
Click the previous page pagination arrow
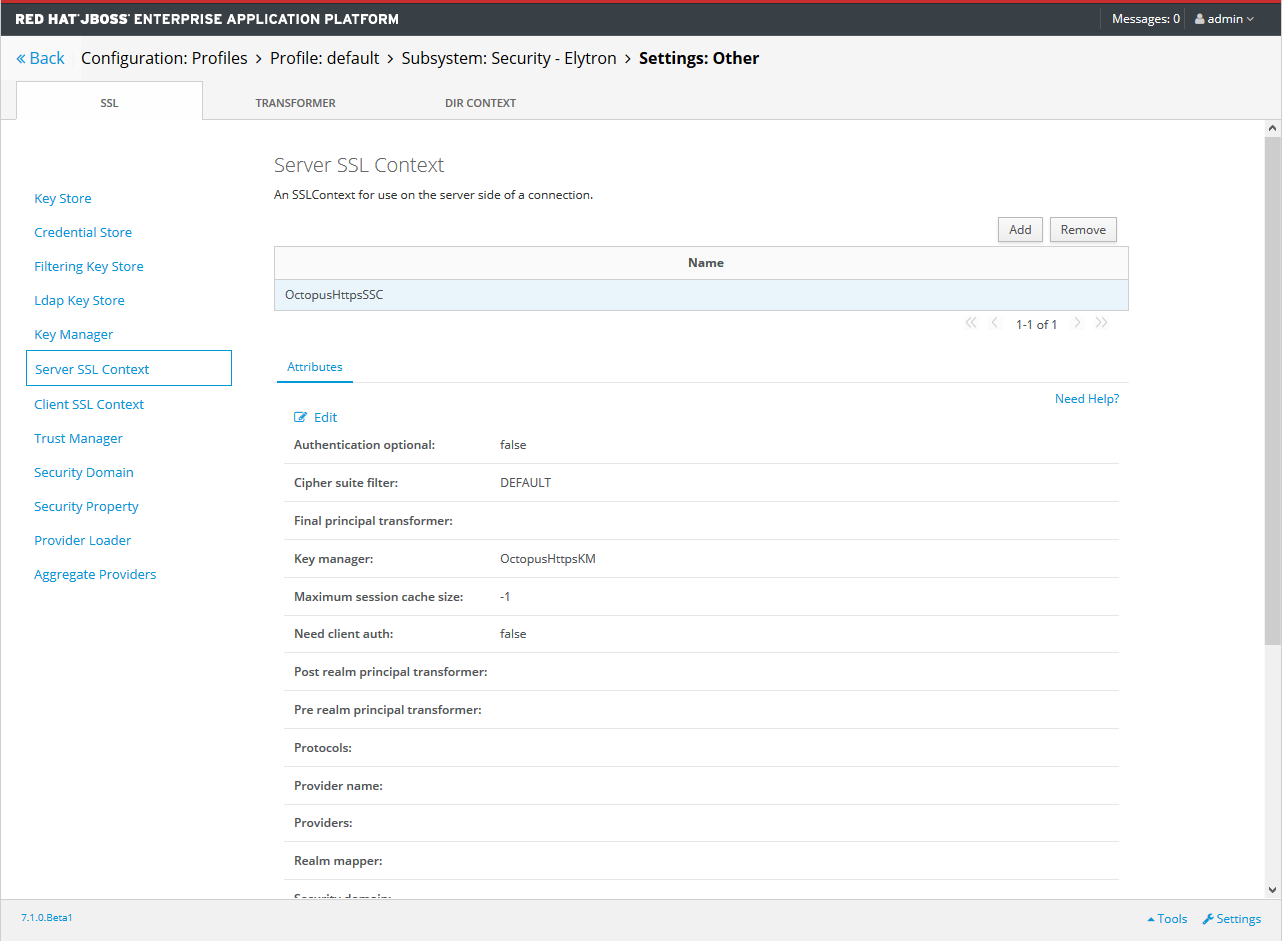(x=994, y=322)
